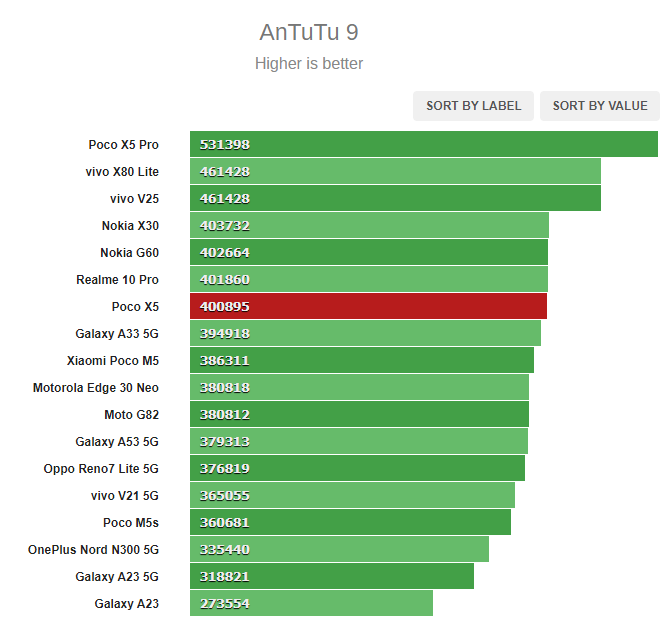The width and height of the screenshot is (667, 619).
Task: Click the 'Higher is better' subtitle
Action: [309, 63]
